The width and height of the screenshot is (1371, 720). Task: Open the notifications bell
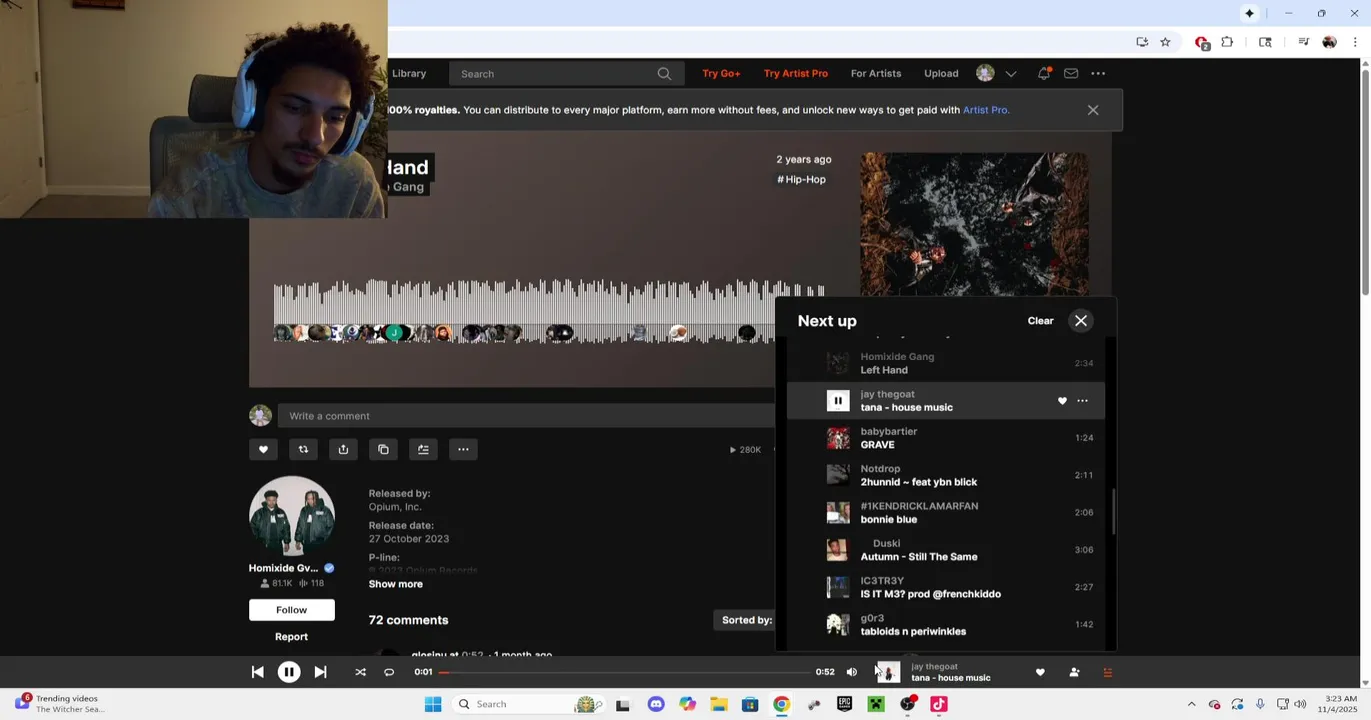point(1044,73)
